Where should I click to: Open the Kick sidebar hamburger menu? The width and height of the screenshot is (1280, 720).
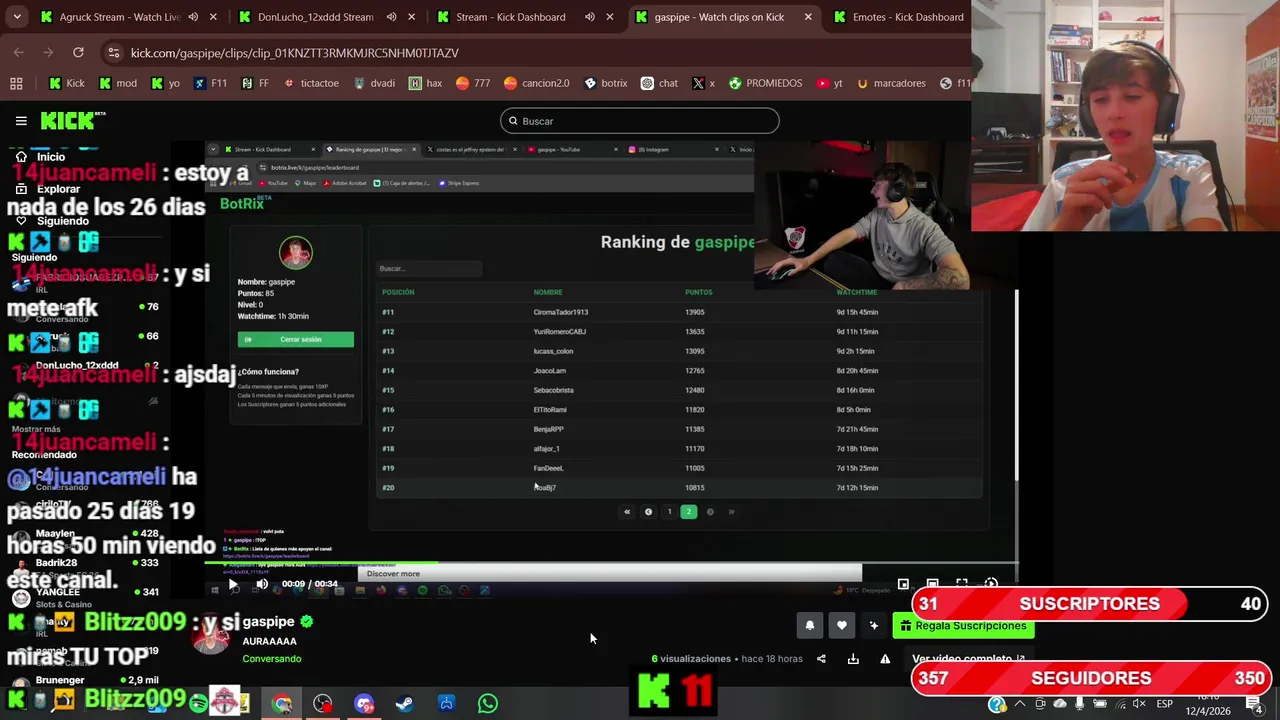(x=21, y=121)
